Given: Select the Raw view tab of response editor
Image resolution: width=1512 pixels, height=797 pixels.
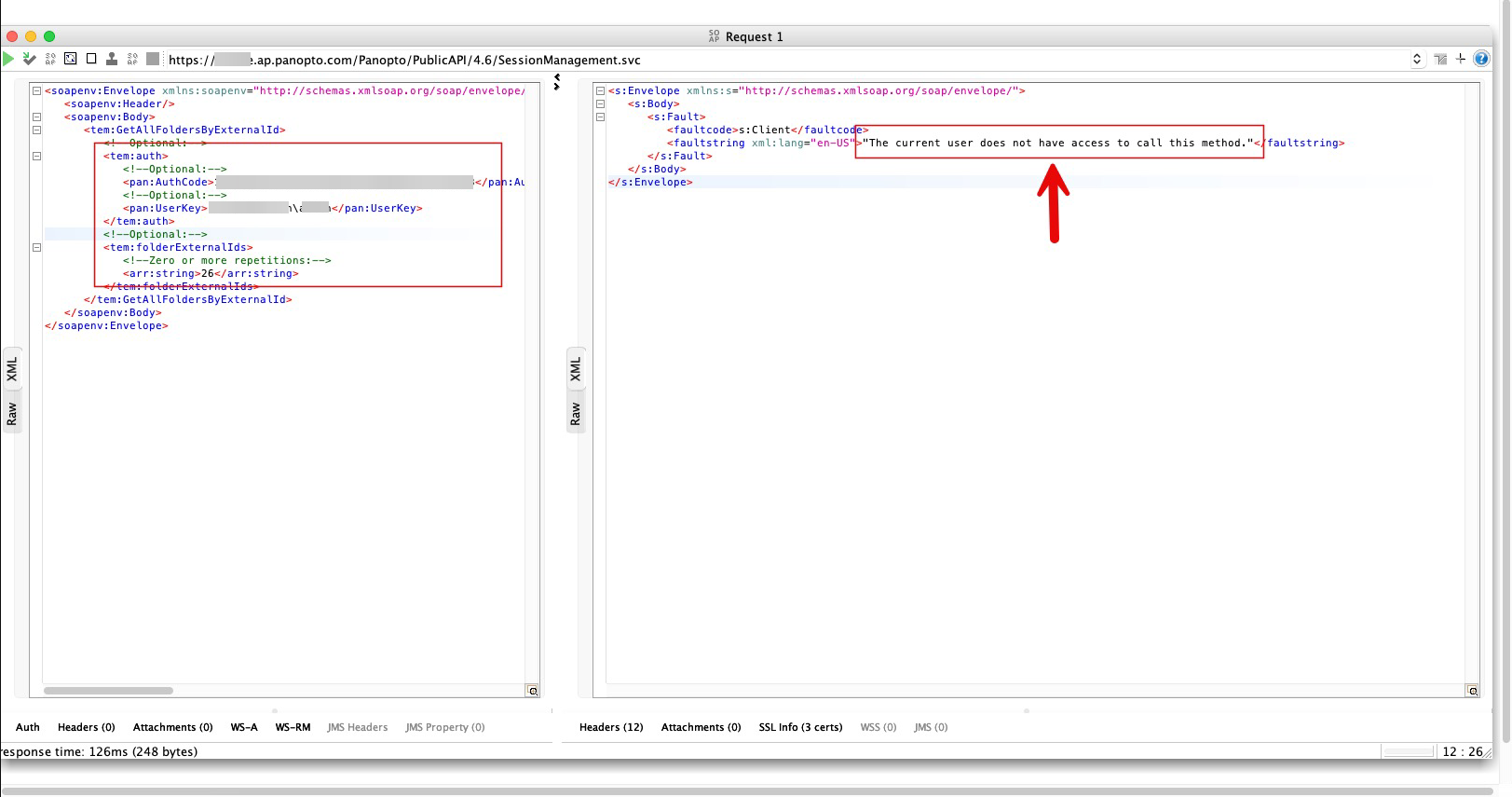Looking at the screenshot, I should (576, 414).
